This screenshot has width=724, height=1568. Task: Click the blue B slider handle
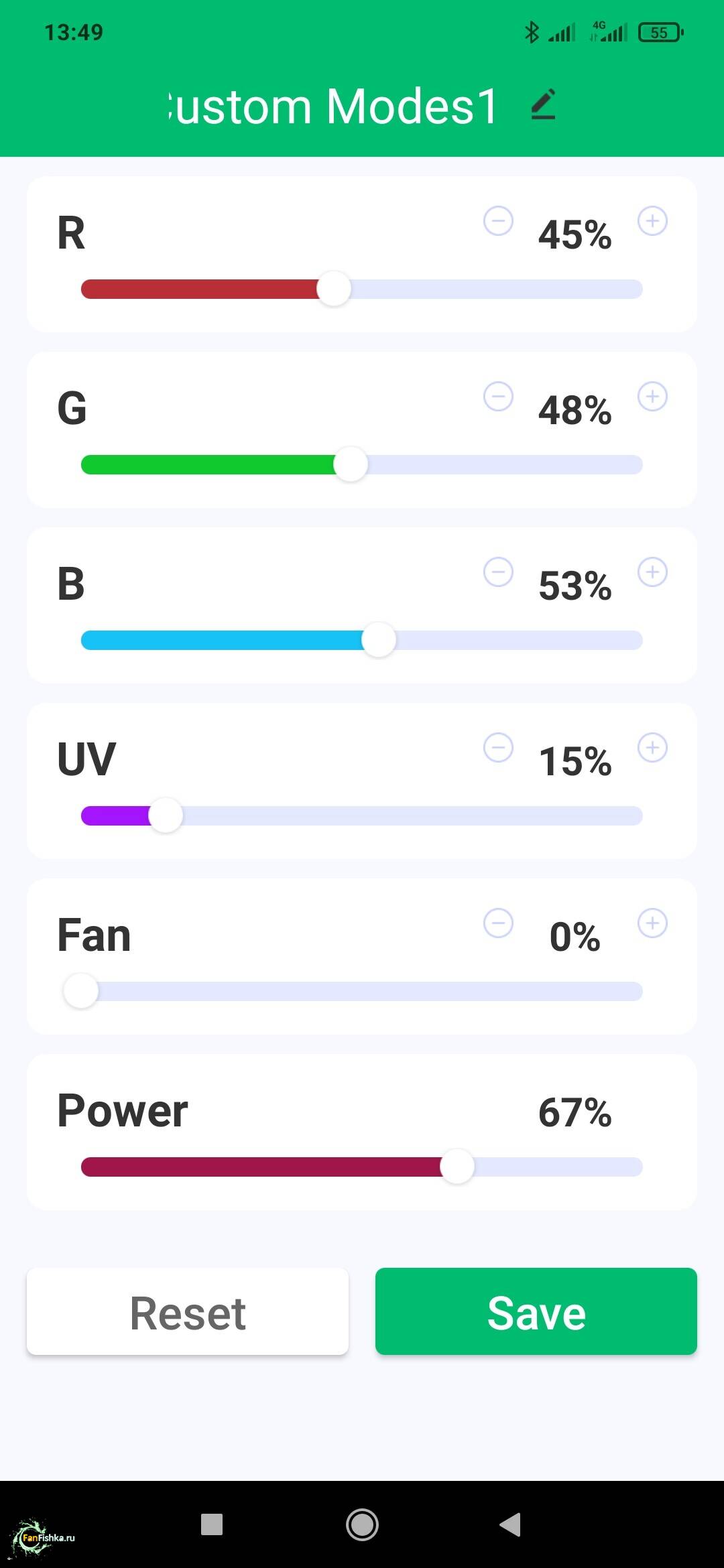379,640
